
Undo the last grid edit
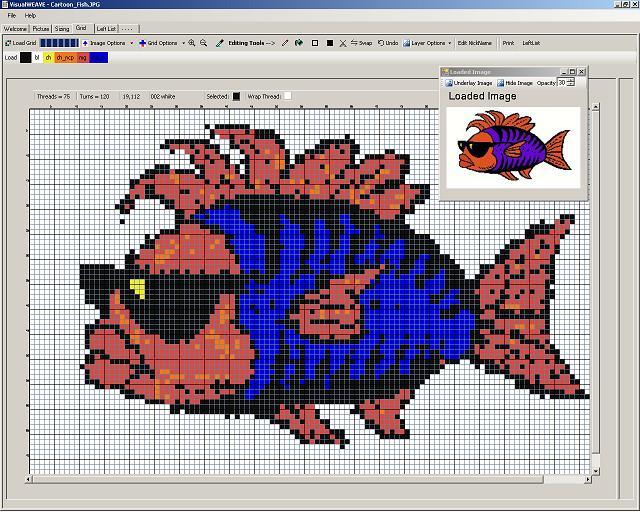(388, 43)
